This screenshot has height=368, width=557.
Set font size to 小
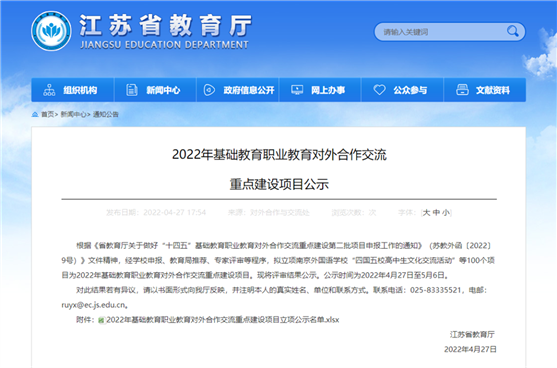[x=446, y=212]
